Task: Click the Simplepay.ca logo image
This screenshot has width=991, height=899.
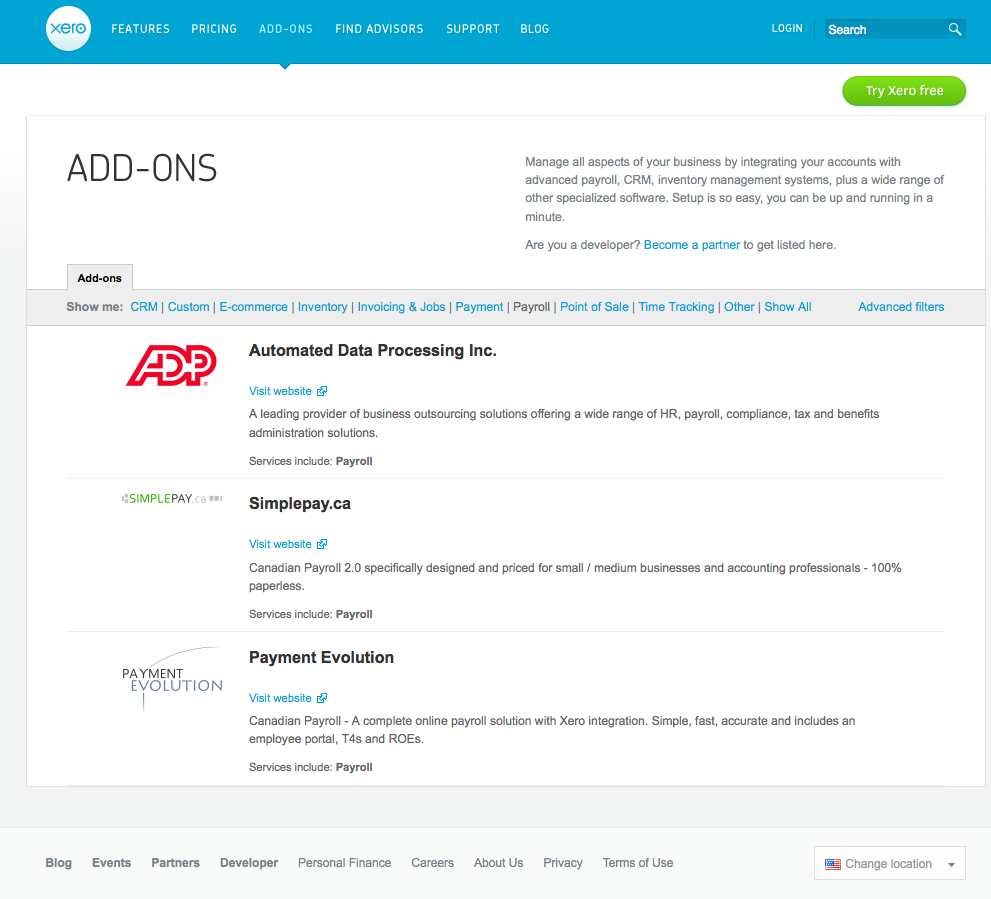Action: (x=171, y=498)
